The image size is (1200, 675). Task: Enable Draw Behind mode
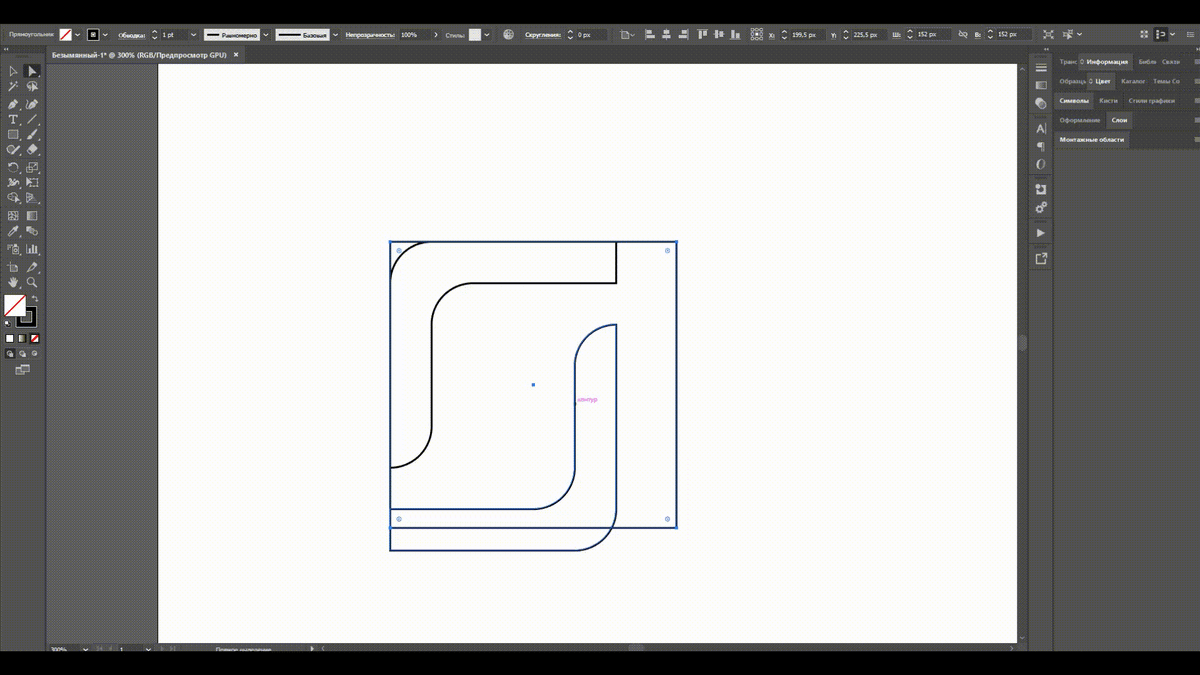(22, 353)
